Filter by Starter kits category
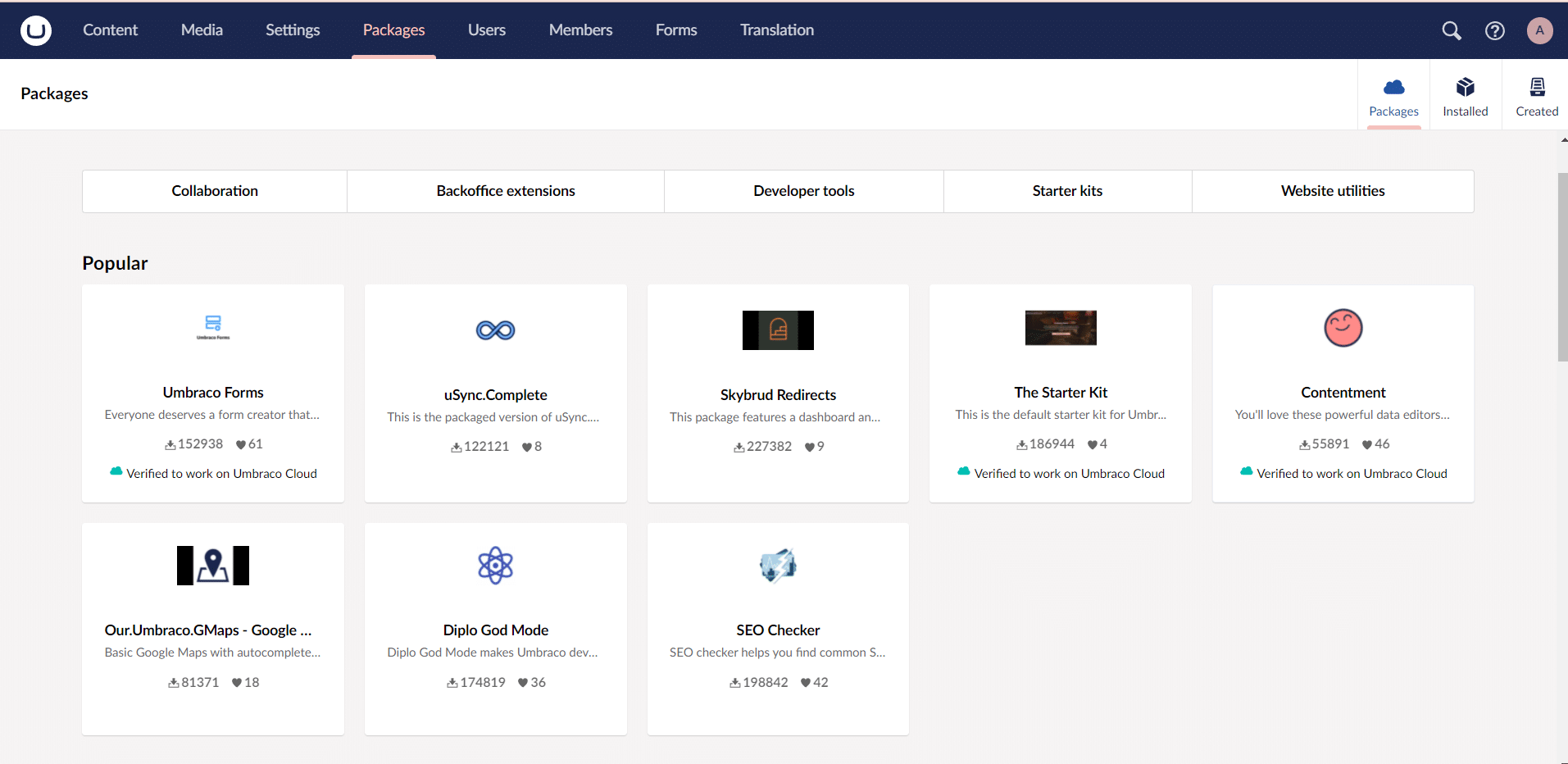 [1067, 191]
